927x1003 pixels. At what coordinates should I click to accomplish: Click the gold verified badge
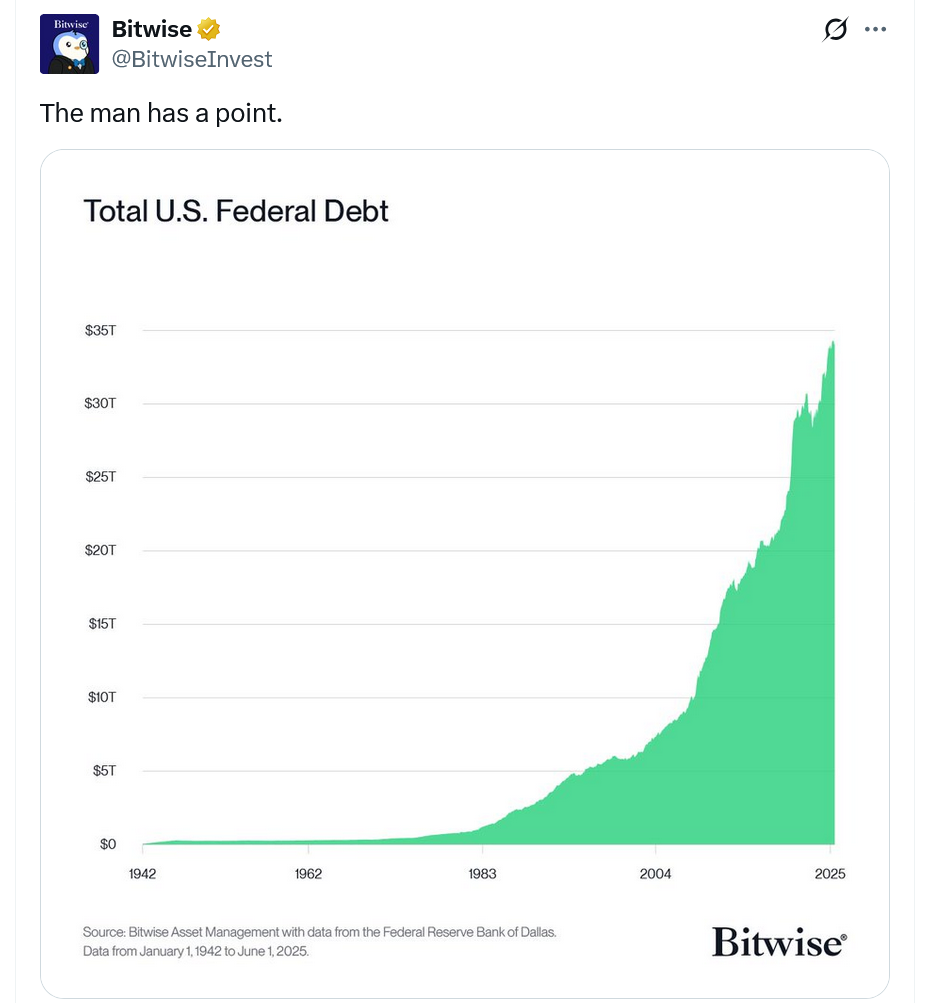[209, 30]
